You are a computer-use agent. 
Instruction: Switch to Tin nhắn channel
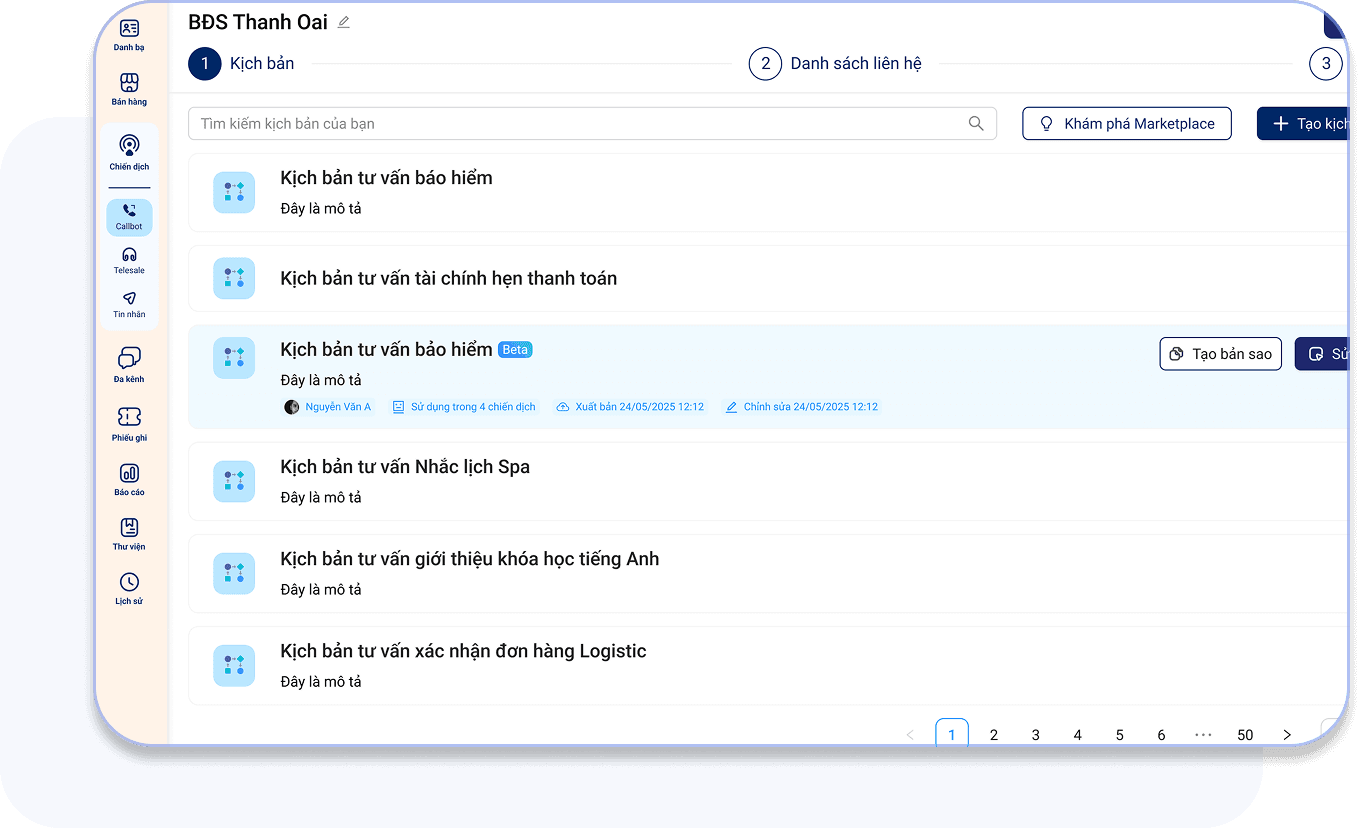pos(129,303)
